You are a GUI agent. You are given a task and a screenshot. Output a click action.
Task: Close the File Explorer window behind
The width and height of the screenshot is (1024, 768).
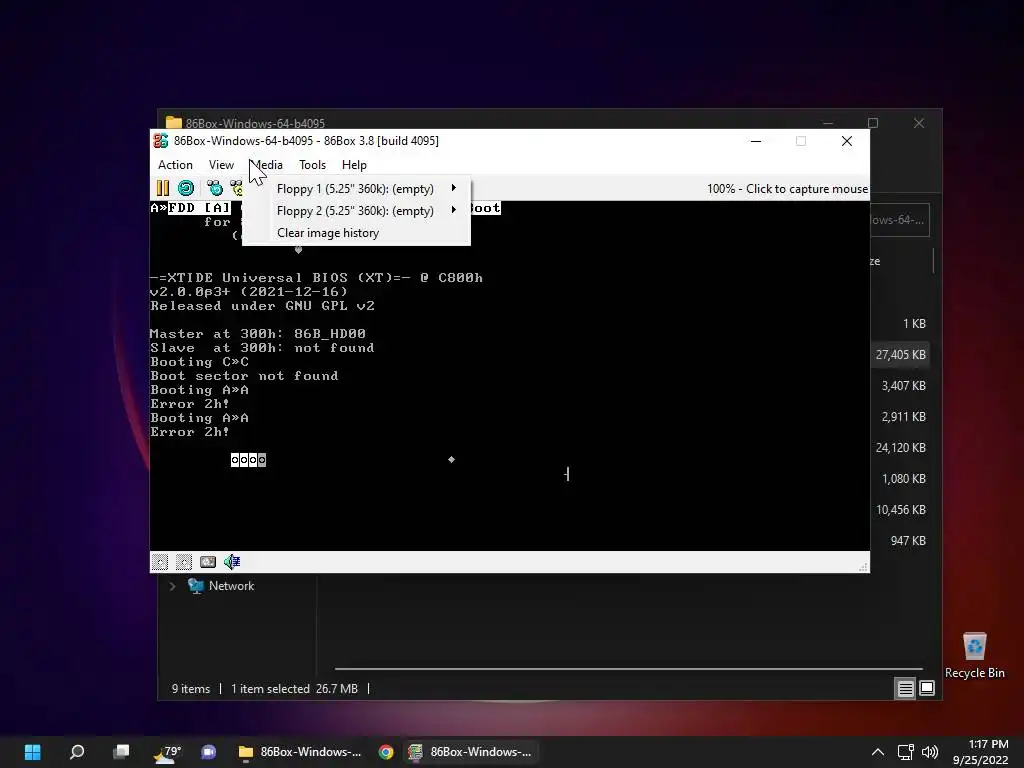pos(919,123)
